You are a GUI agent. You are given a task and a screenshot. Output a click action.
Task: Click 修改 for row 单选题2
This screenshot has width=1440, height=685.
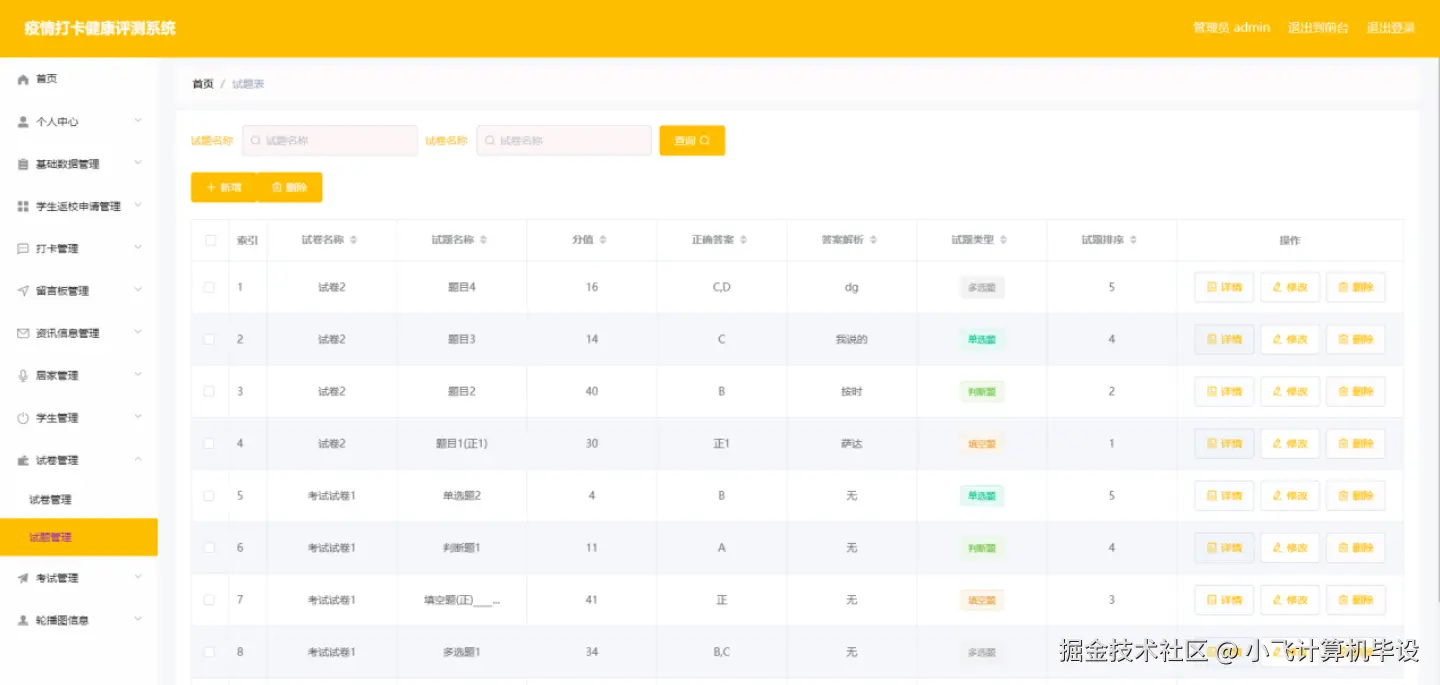click(1290, 495)
